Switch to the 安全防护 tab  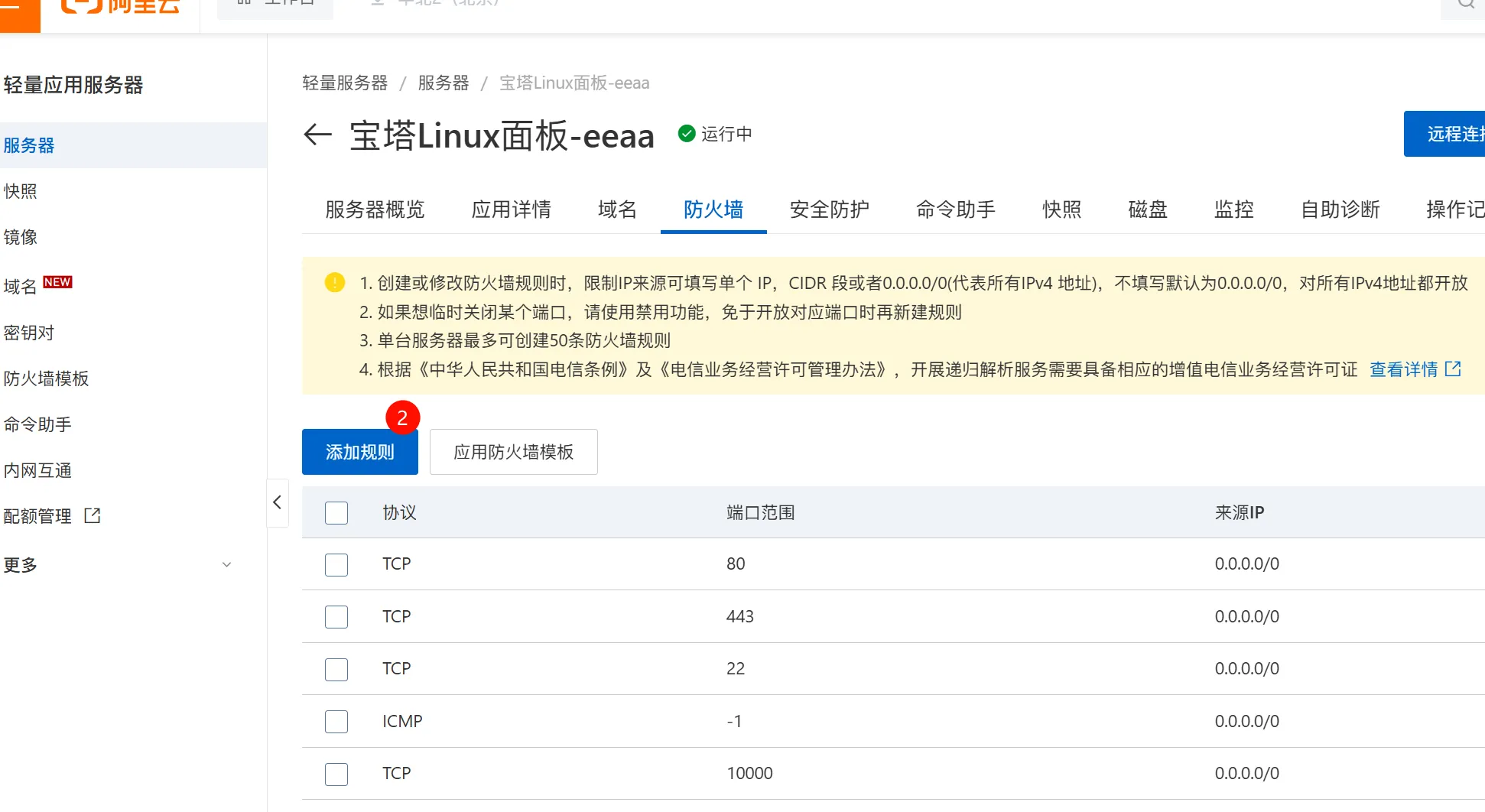(x=829, y=209)
